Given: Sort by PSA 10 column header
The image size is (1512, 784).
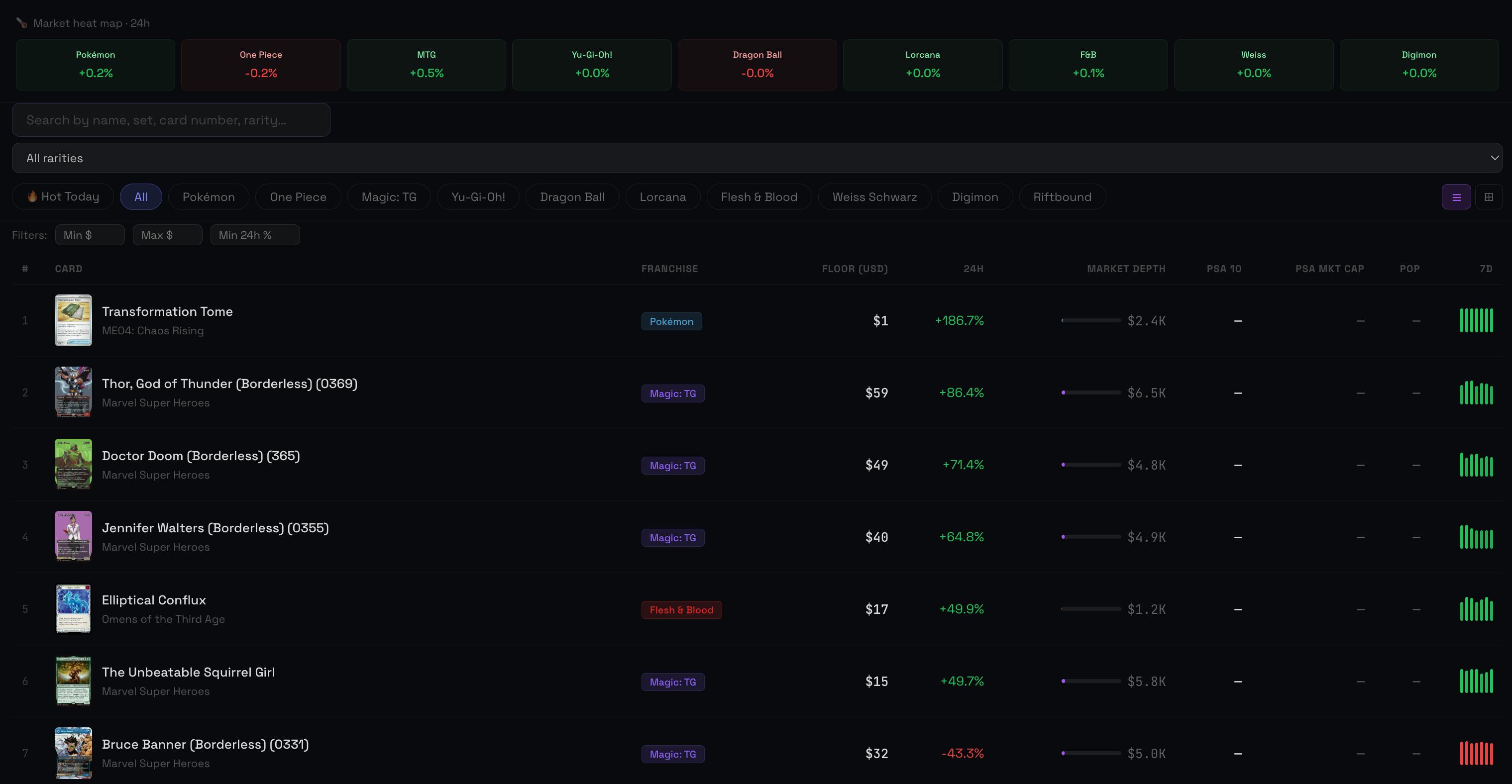Looking at the screenshot, I should (1224, 269).
